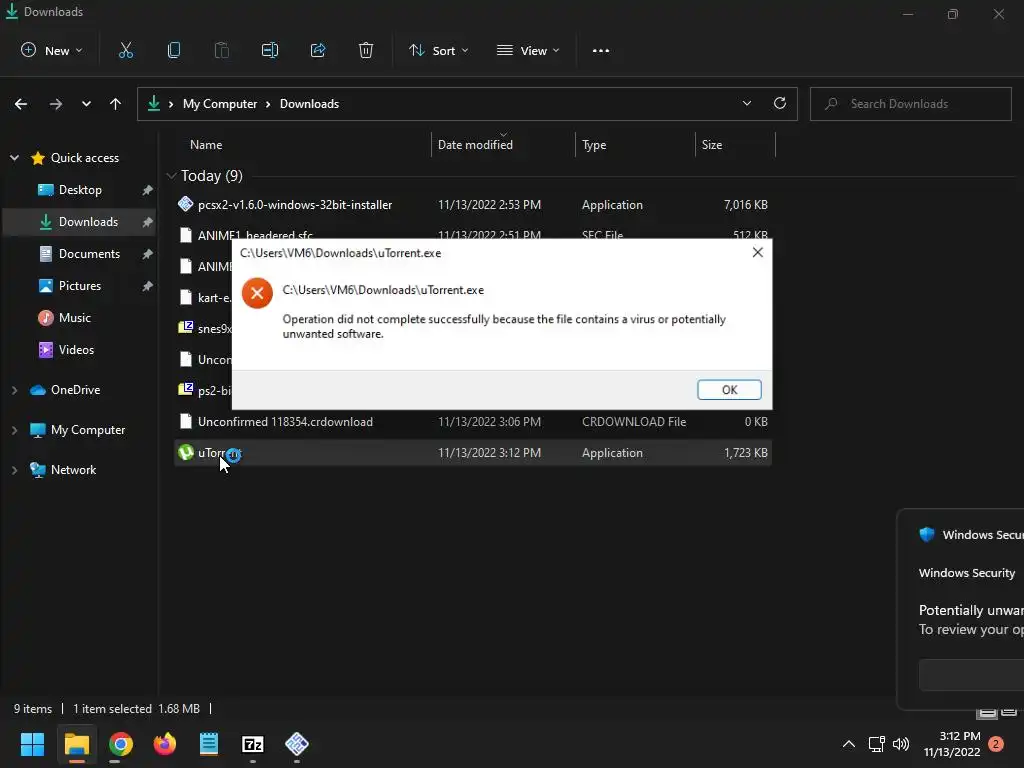The width and height of the screenshot is (1024, 768).
Task: Sort by the Size column header
Action: [712, 144]
